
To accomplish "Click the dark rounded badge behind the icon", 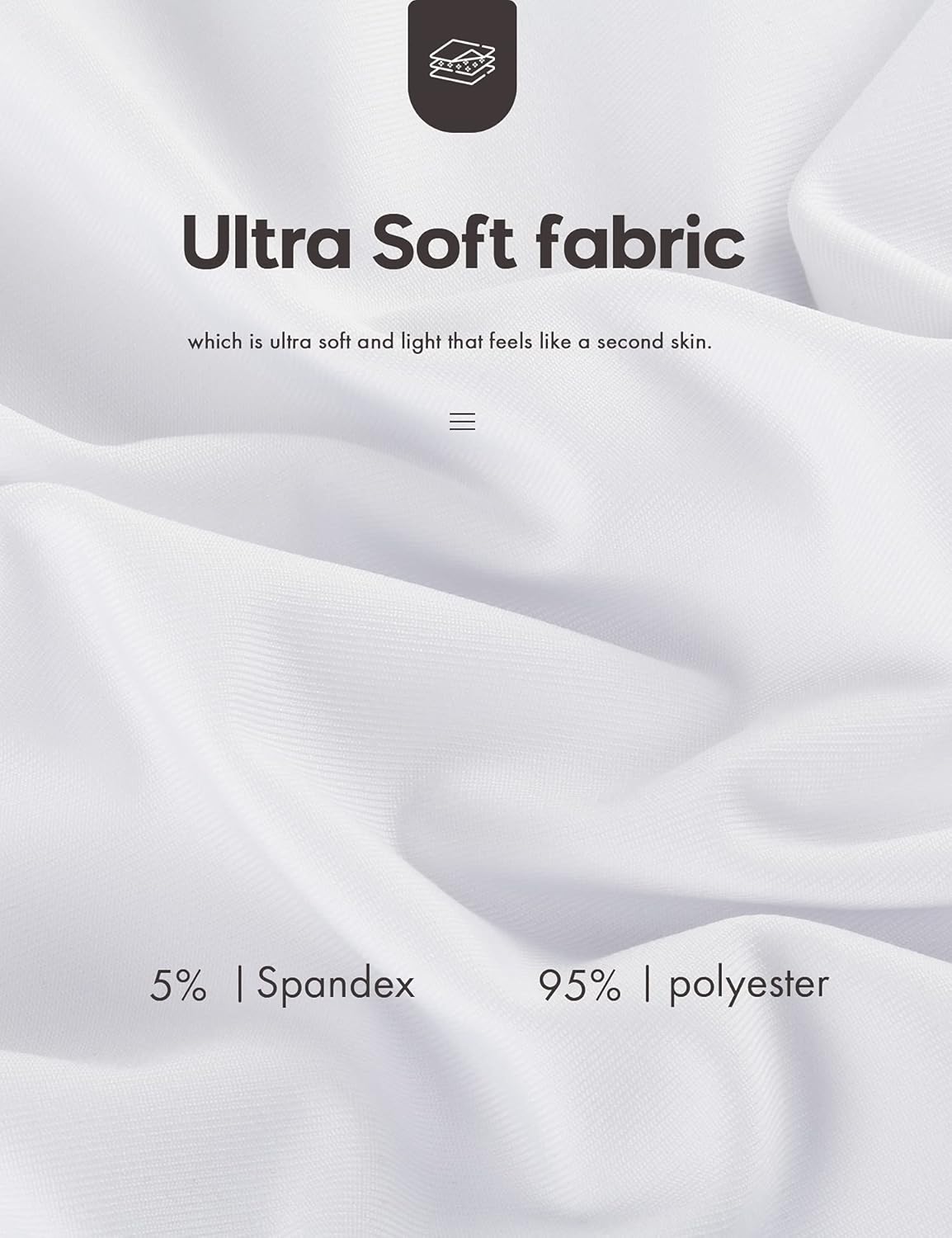I will pyautogui.click(x=462, y=66).
